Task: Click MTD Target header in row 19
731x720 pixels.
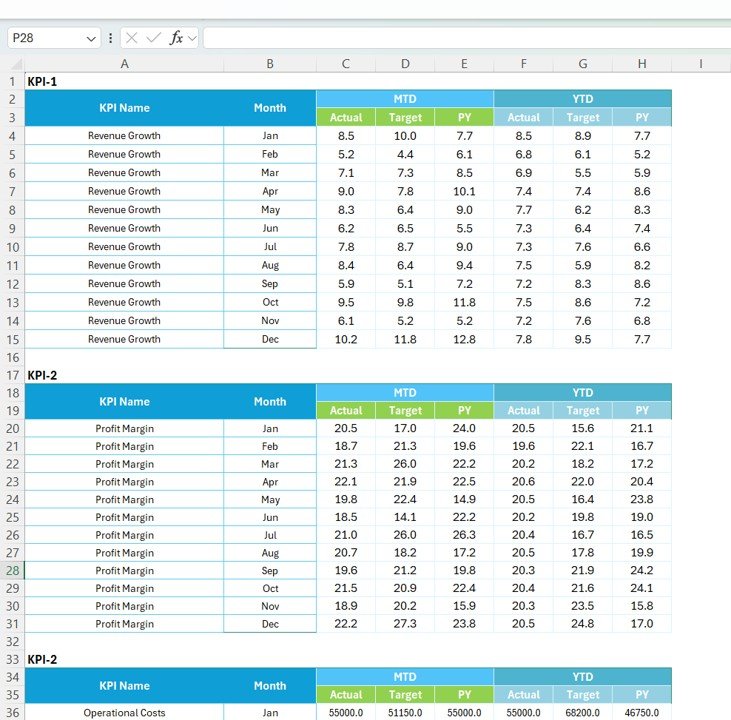Action: point(405,410)
